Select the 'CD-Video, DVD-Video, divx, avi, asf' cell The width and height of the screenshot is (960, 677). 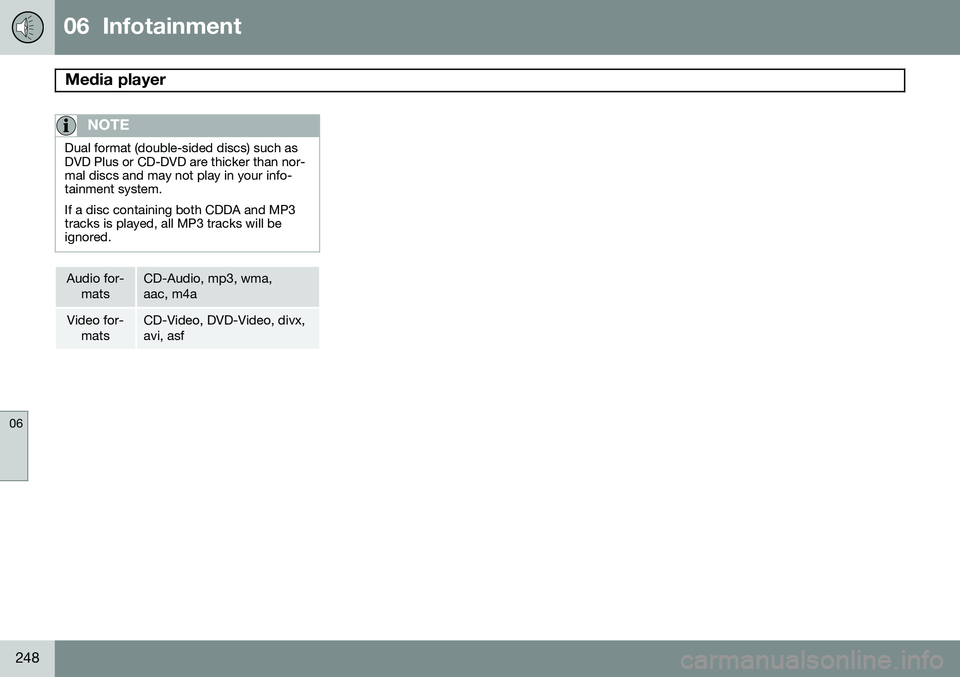pos(228,328)
